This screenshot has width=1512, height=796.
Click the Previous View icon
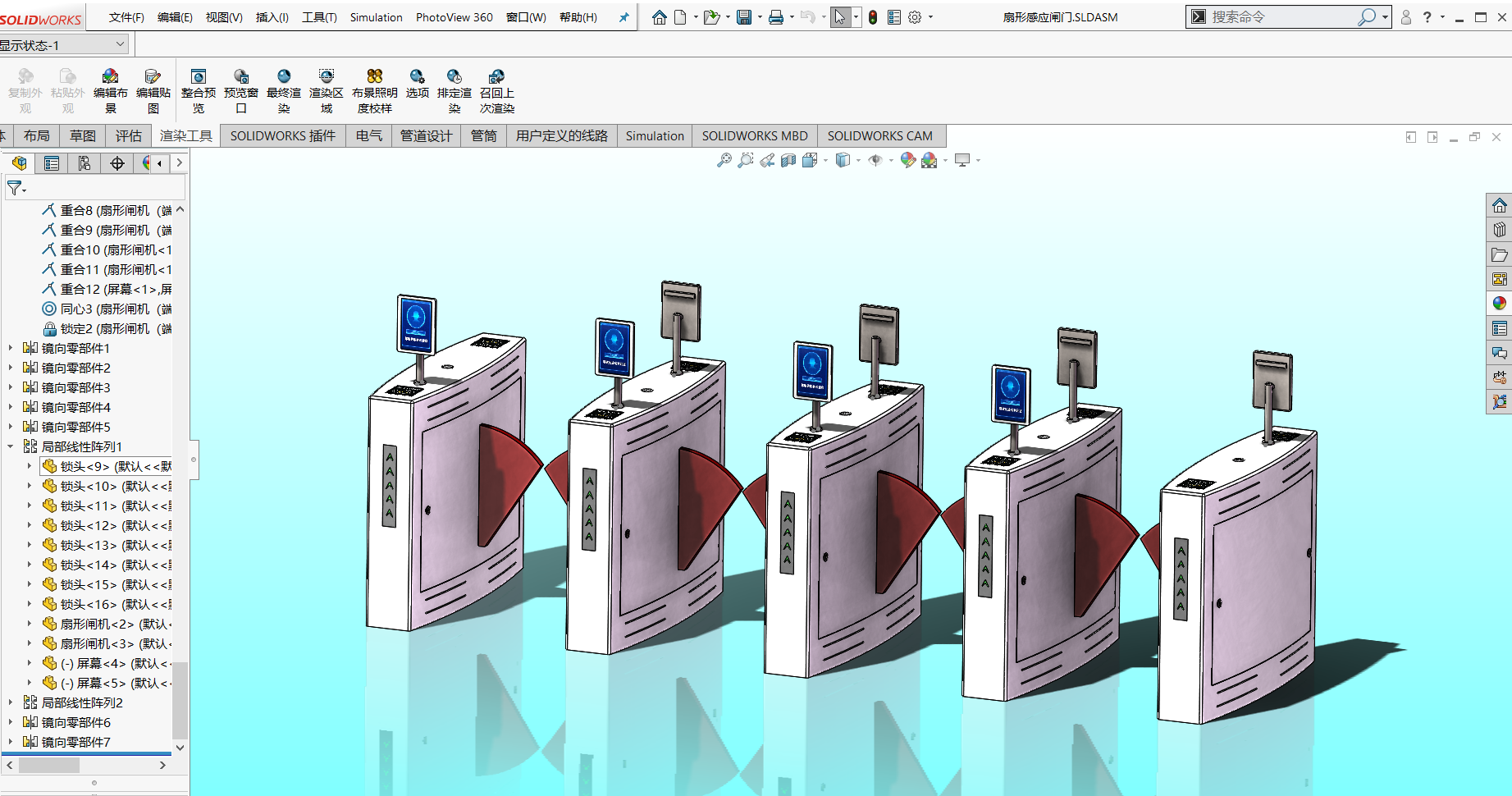(767, 160)
